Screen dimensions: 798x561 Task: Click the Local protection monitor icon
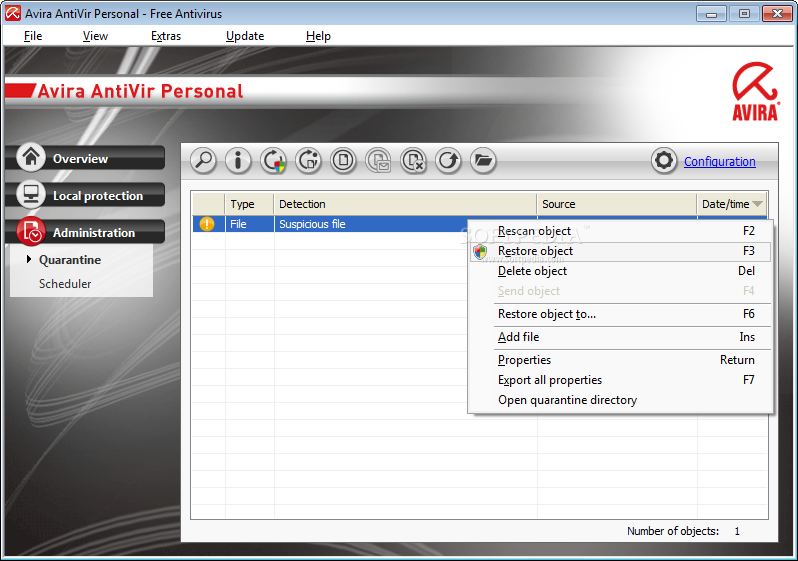[31, 194]
